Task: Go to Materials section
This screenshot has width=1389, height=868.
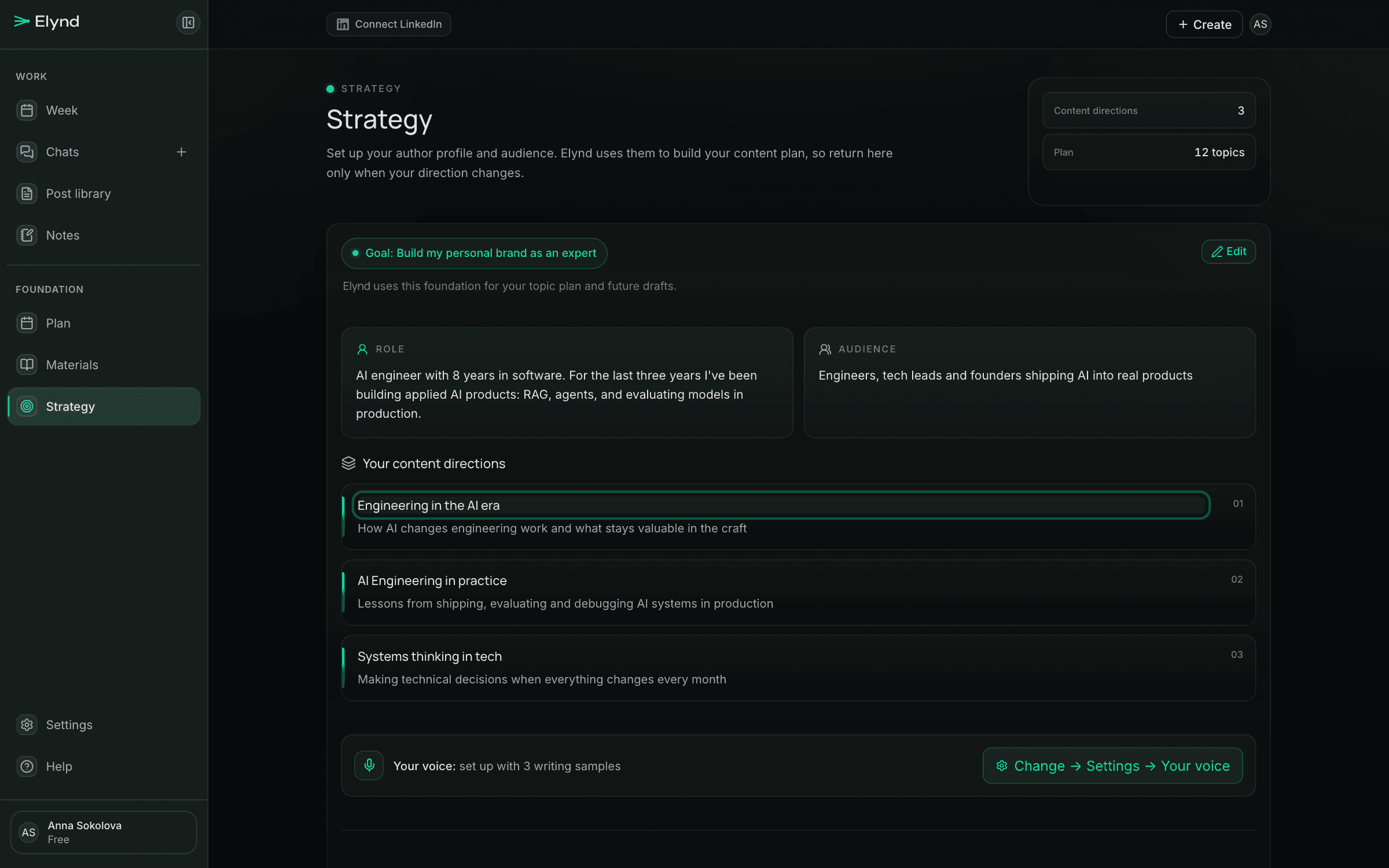Action: click(x=104, y=365)
